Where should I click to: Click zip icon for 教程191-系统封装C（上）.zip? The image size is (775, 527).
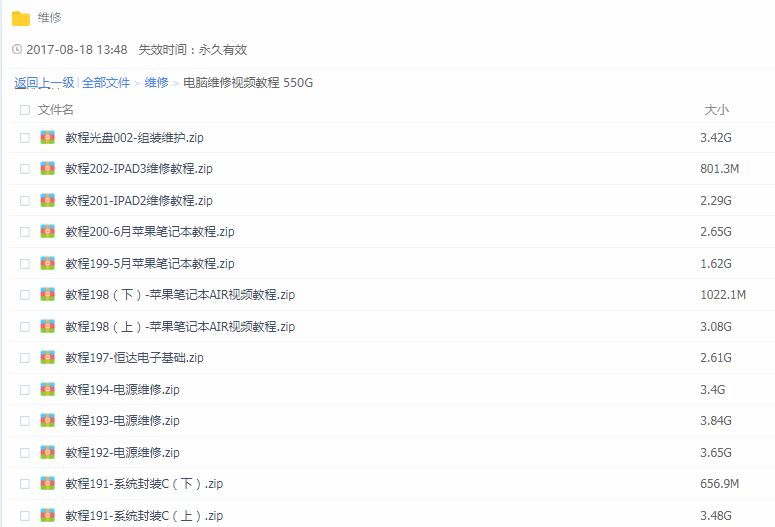(47, 515)
